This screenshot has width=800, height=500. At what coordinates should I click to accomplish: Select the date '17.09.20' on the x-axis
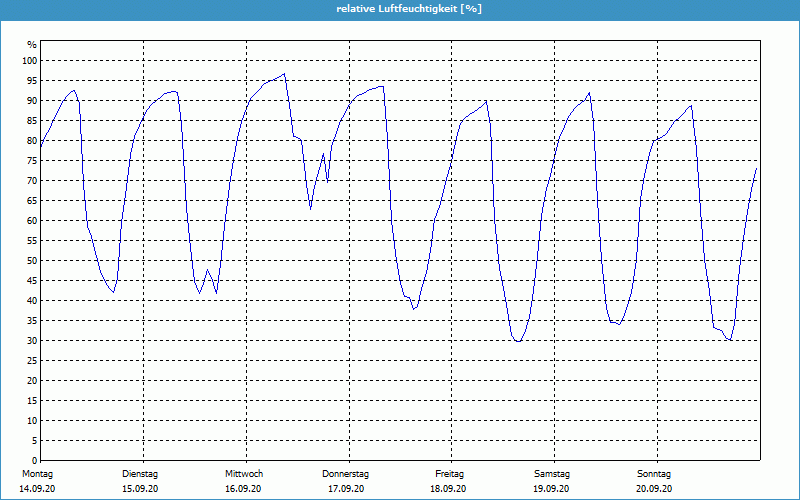tap(346, 489)
